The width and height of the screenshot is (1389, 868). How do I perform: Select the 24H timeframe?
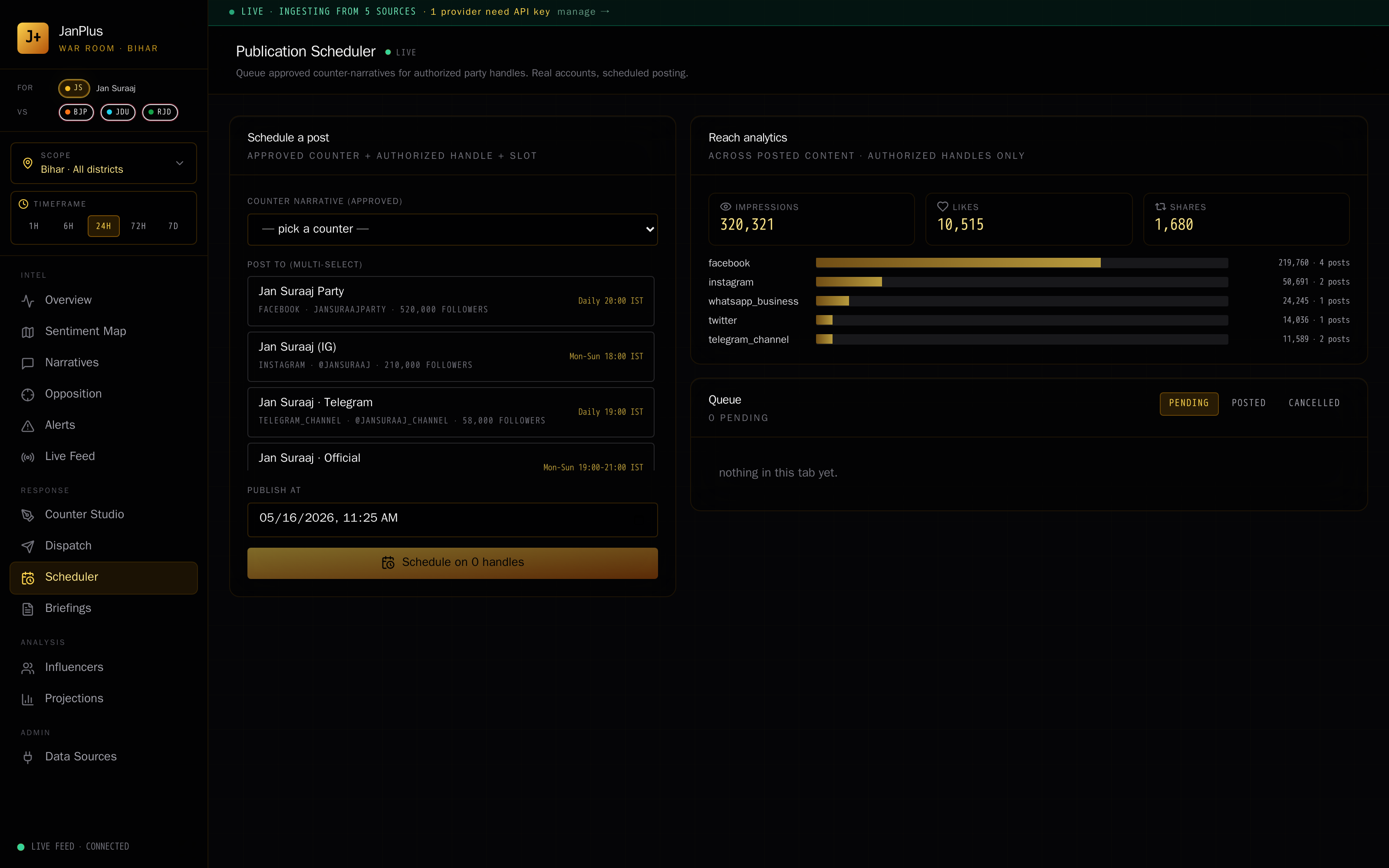point(103,226)
